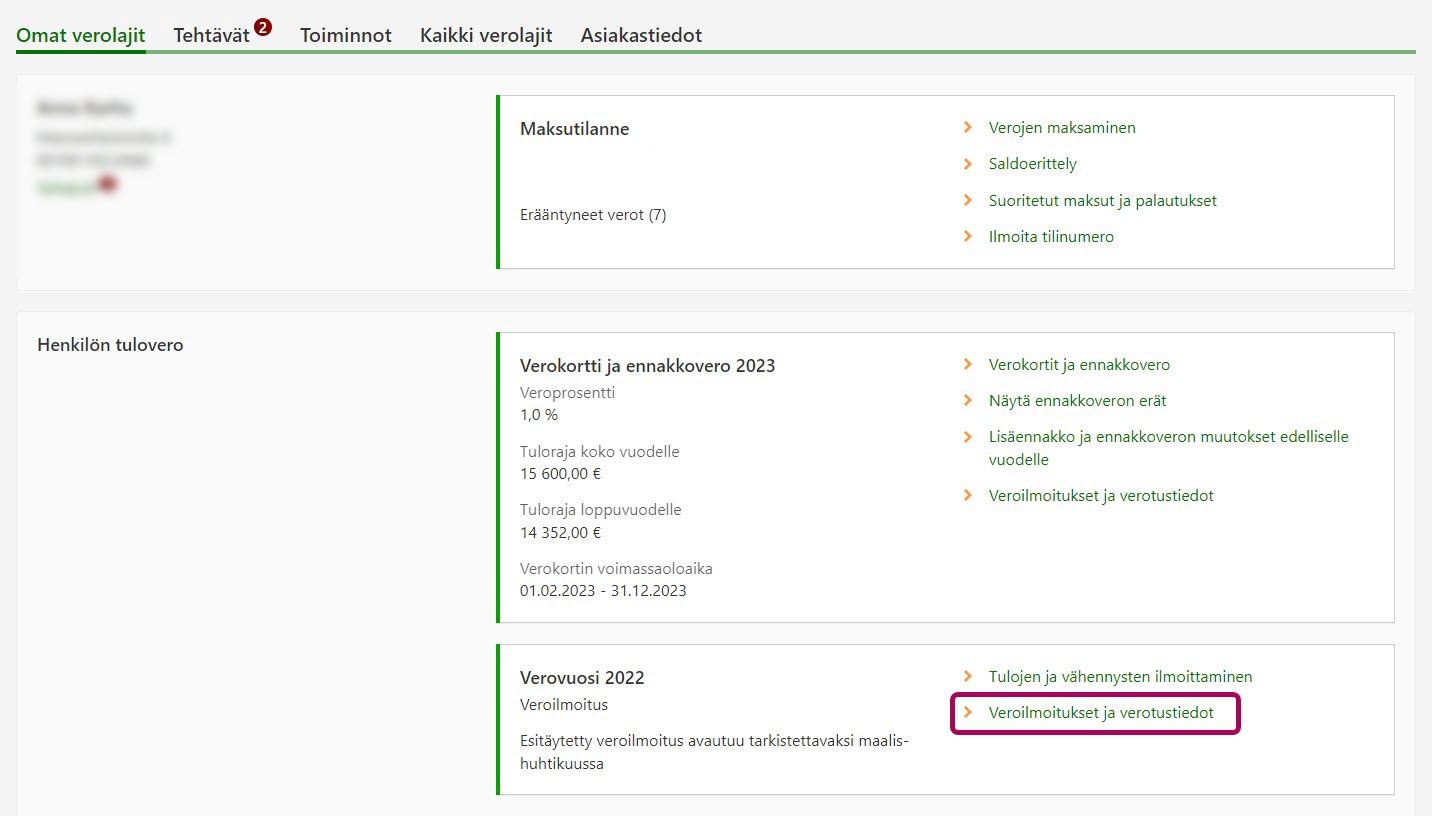
Task: Click the red notification badge on Tehtävät
Action: click(x=263, y=27)
